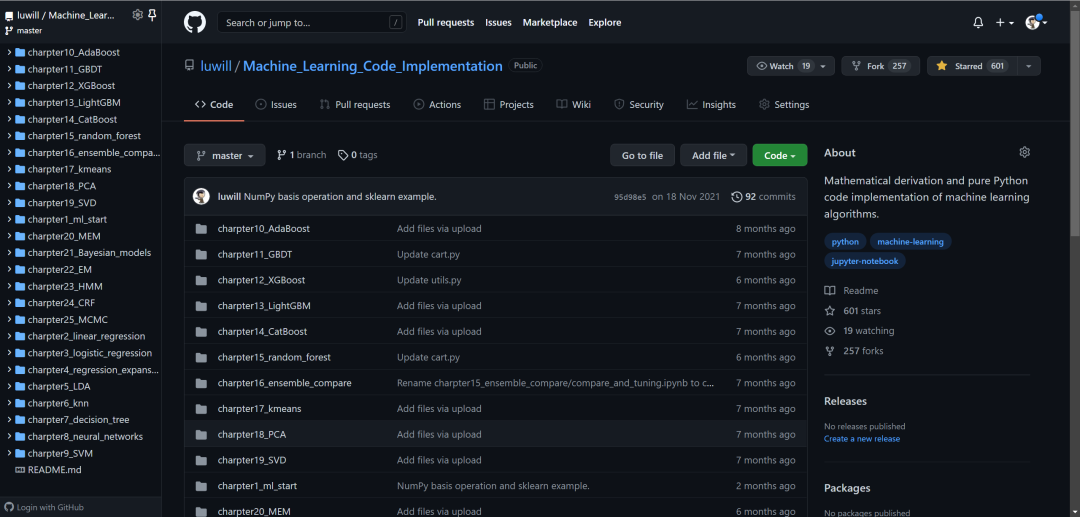The width and height of the screenshot is (1080, 517).
Task: Expand charpter6_knn in the sidebar tree
Action: click(9, 403)
